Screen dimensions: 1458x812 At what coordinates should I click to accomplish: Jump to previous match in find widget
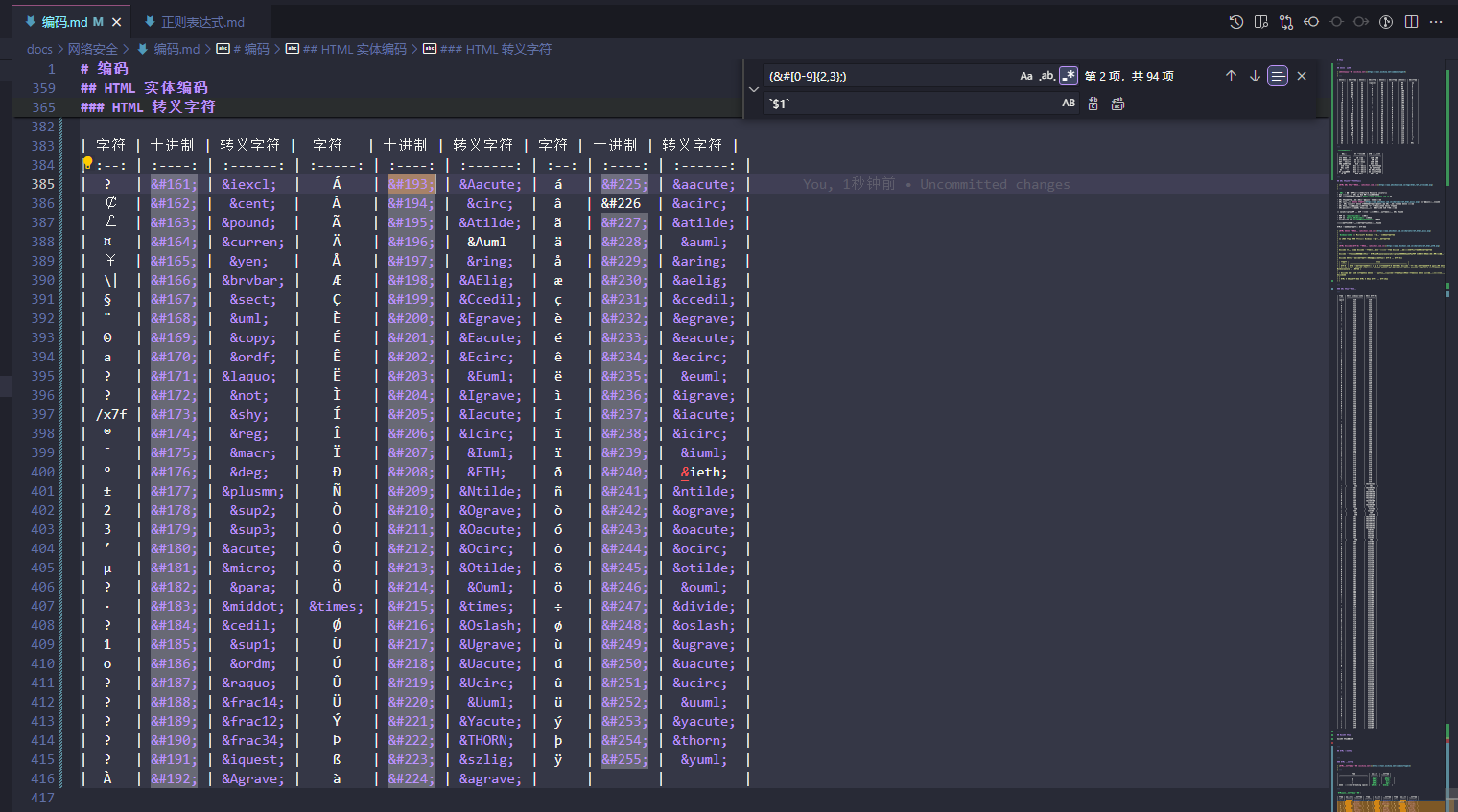1232,76
